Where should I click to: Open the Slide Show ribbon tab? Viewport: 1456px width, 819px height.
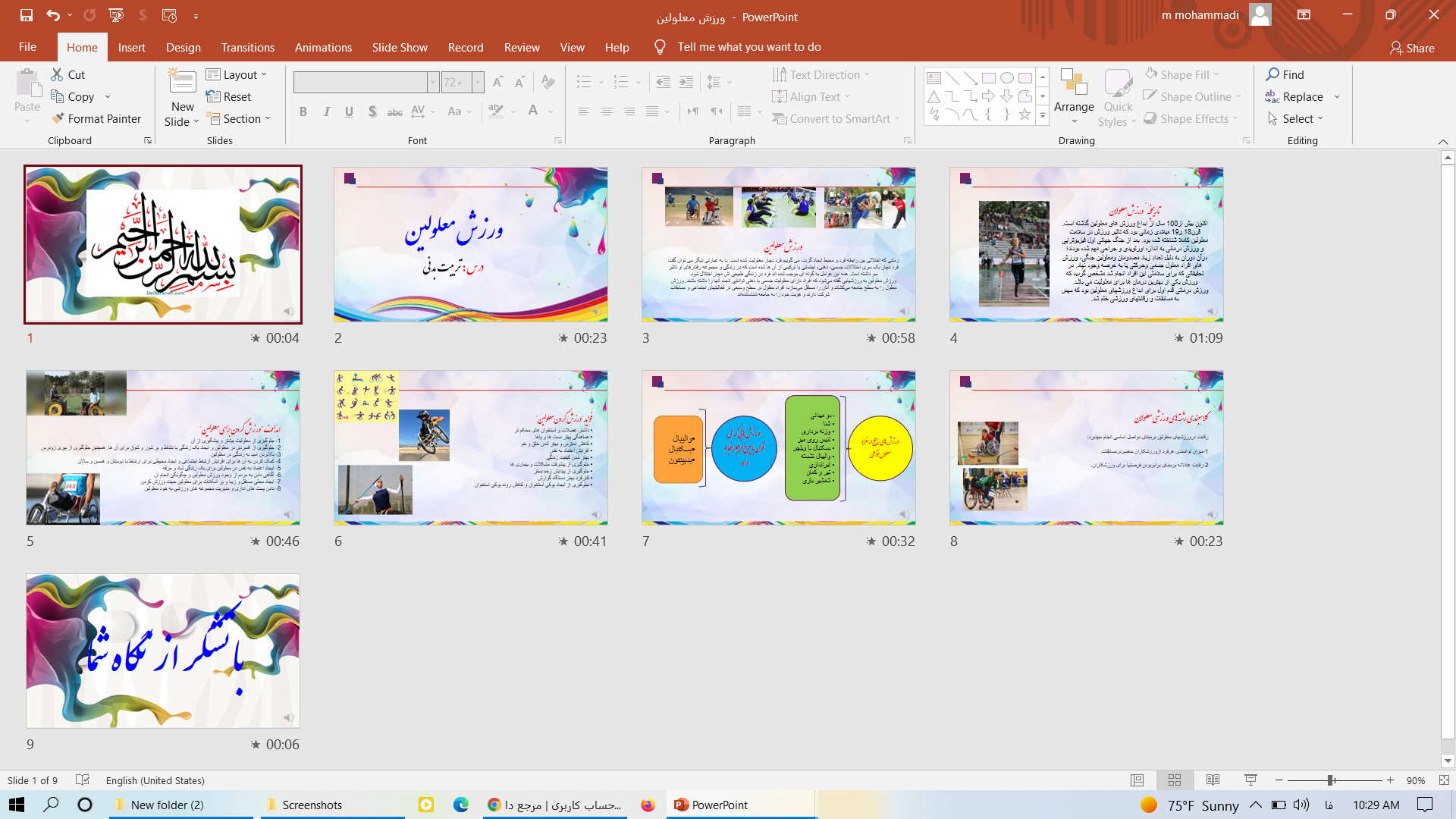coord(400,47)
